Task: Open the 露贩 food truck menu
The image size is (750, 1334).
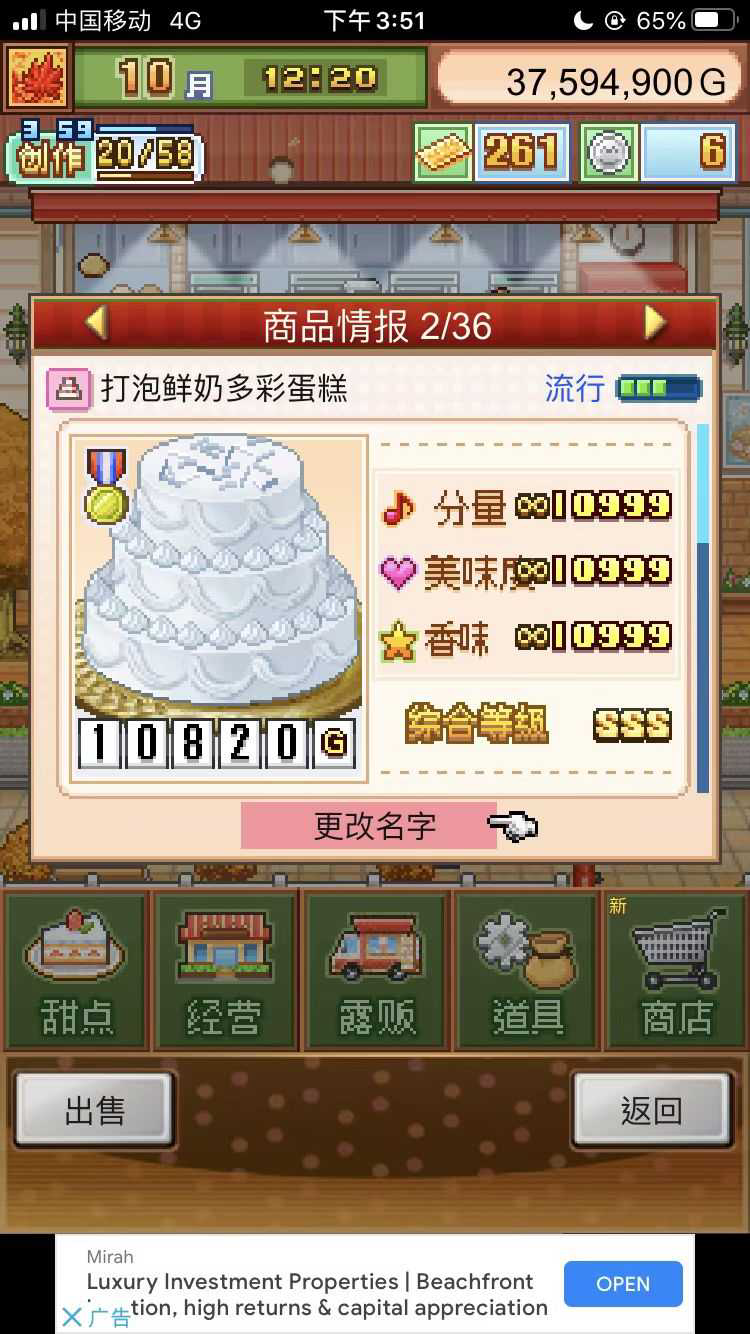Action: click(376, 969)
